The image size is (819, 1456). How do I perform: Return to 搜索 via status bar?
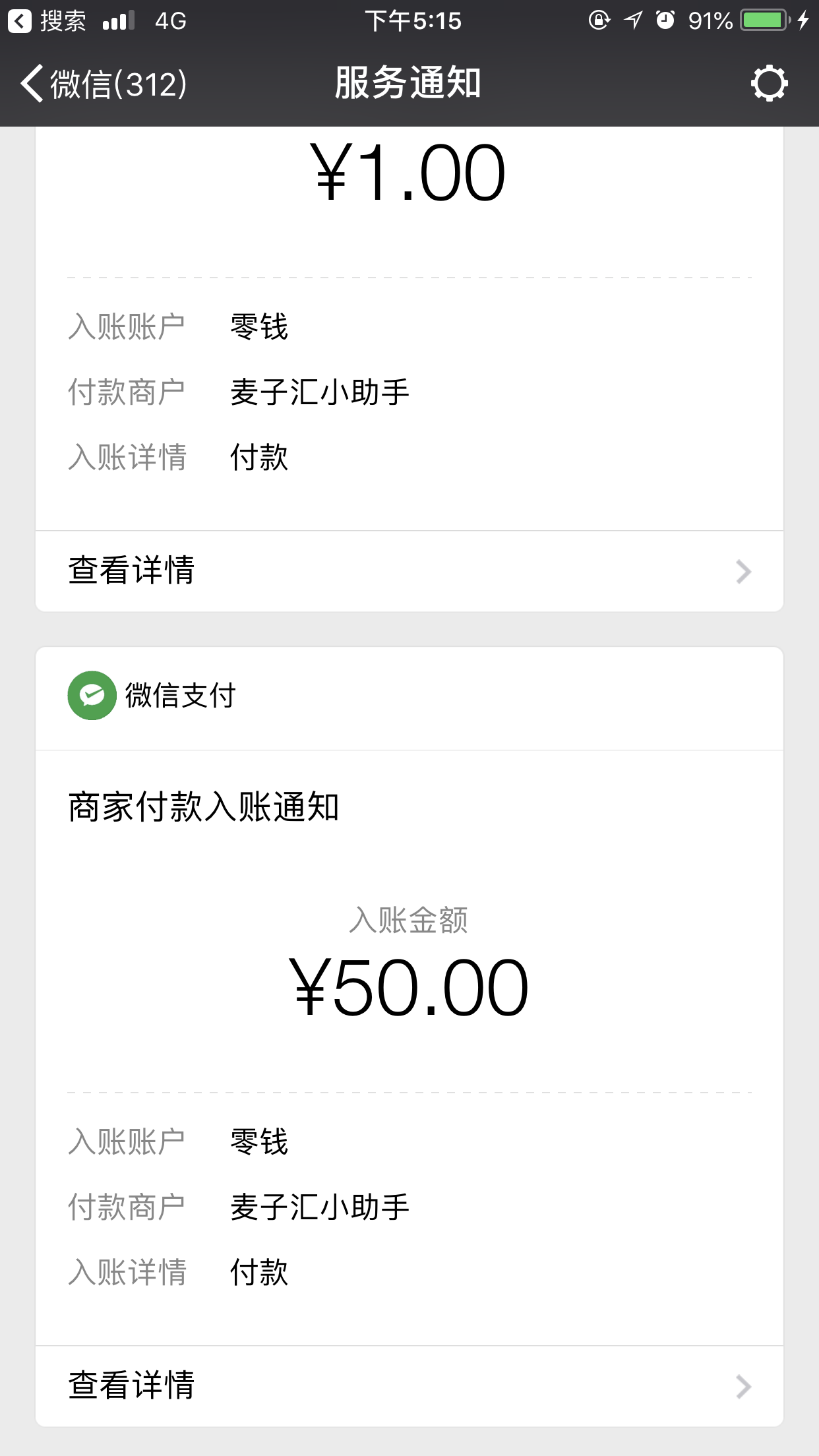[x=47, y=21]
